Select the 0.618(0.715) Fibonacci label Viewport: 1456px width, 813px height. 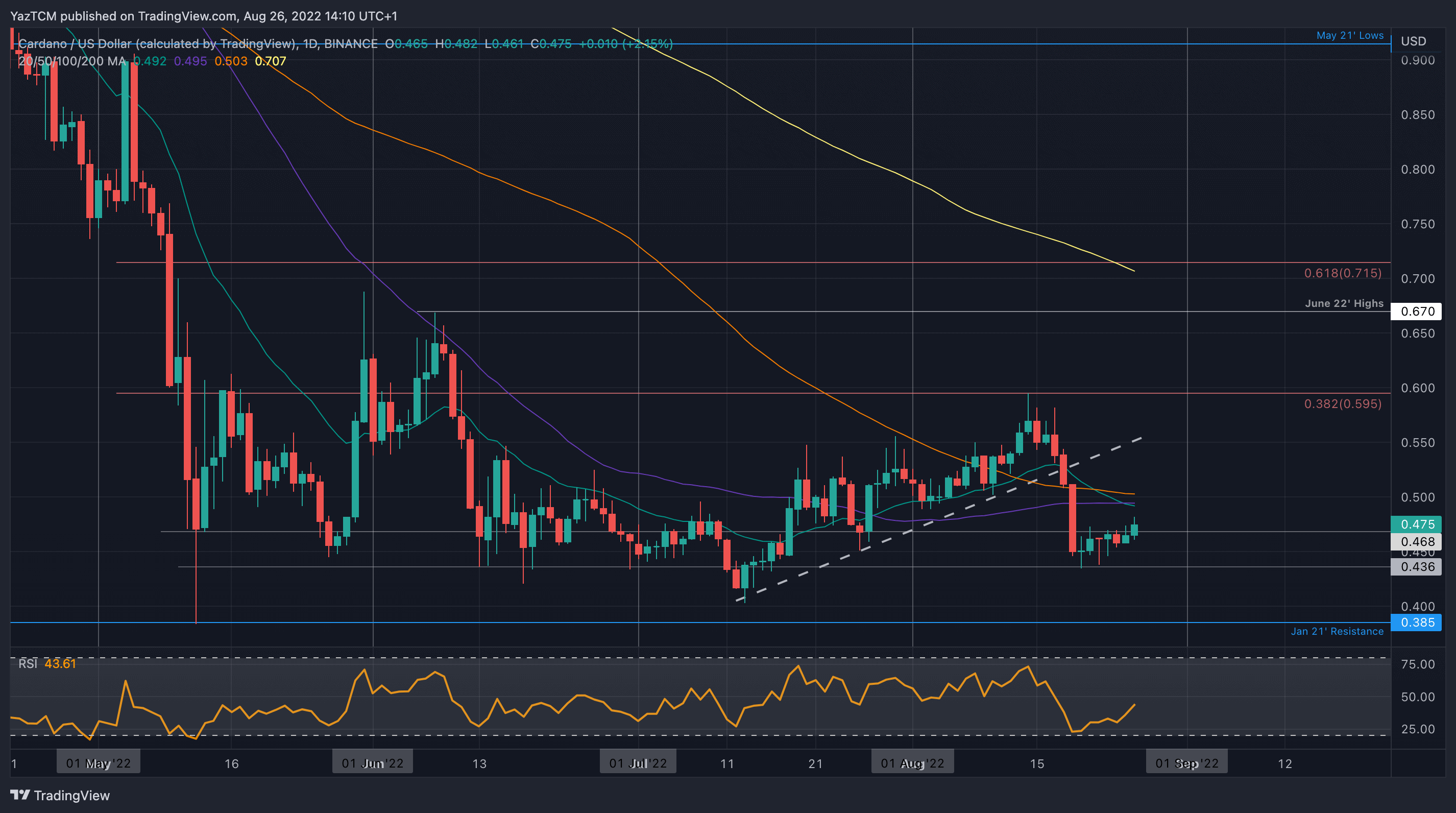tap(1342, 273)
